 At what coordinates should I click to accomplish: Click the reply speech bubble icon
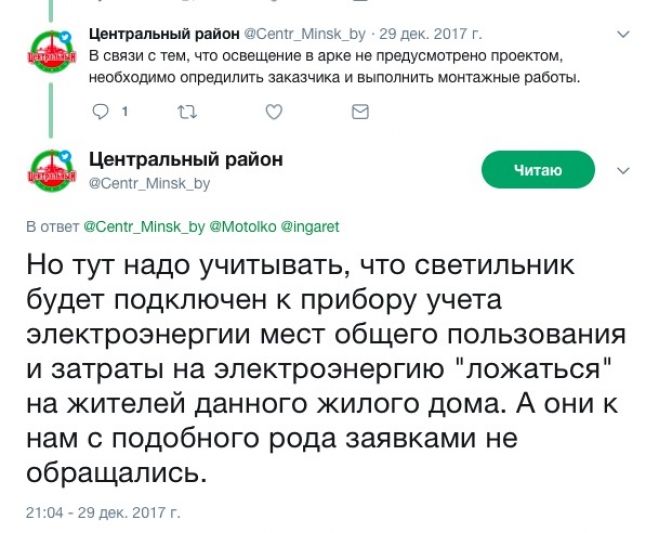pyautogui.click(x=100, y=113)
